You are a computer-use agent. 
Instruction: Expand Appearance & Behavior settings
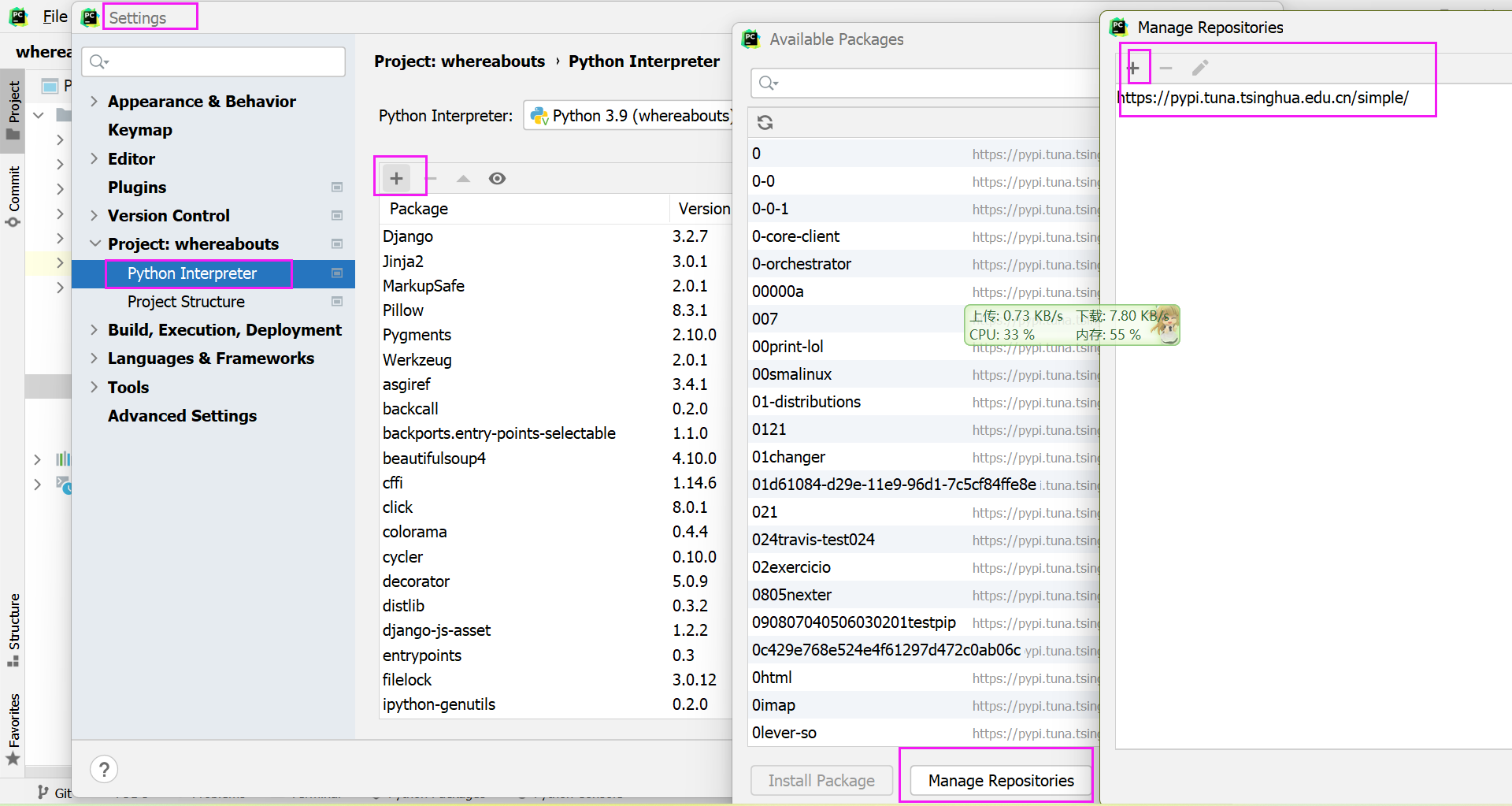pyautogui.click(x=94, y=102)
